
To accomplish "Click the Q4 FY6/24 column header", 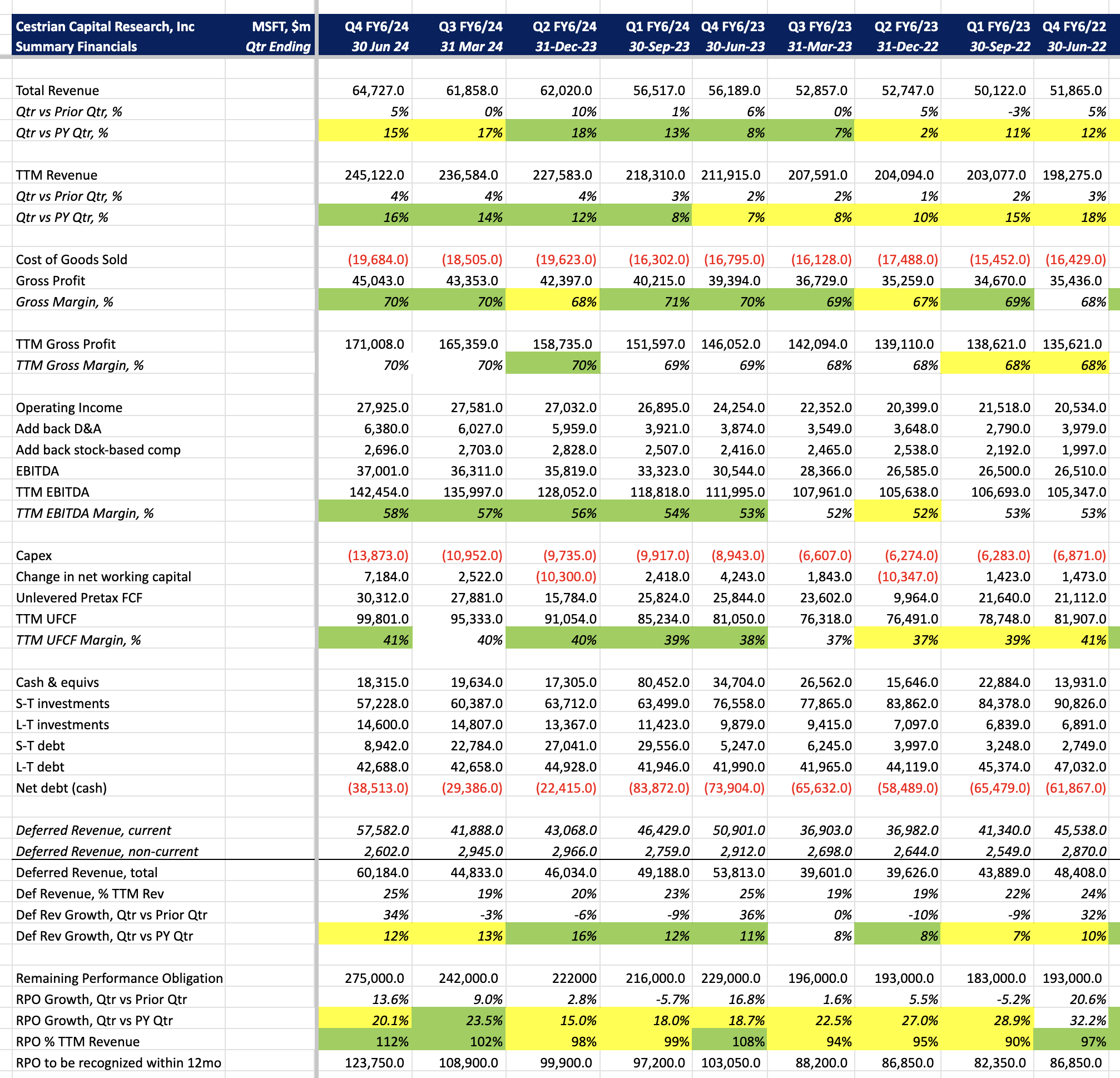I will [376, 27].
